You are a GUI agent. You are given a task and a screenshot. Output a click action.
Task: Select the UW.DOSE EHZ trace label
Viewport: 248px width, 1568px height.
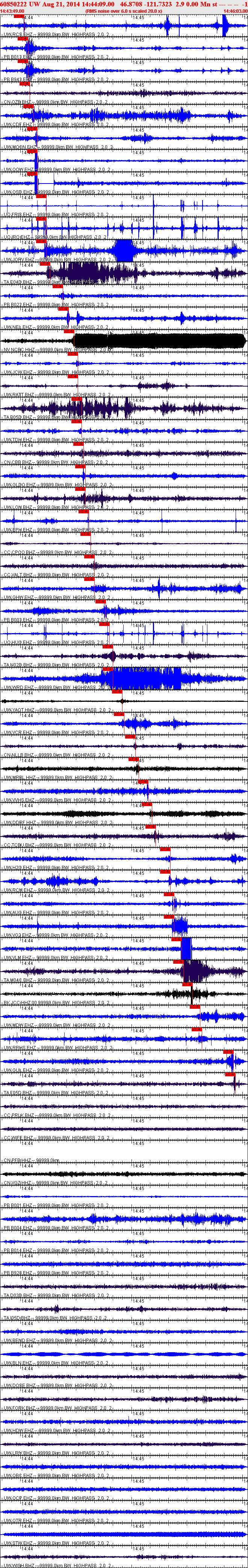(56, 1386)
